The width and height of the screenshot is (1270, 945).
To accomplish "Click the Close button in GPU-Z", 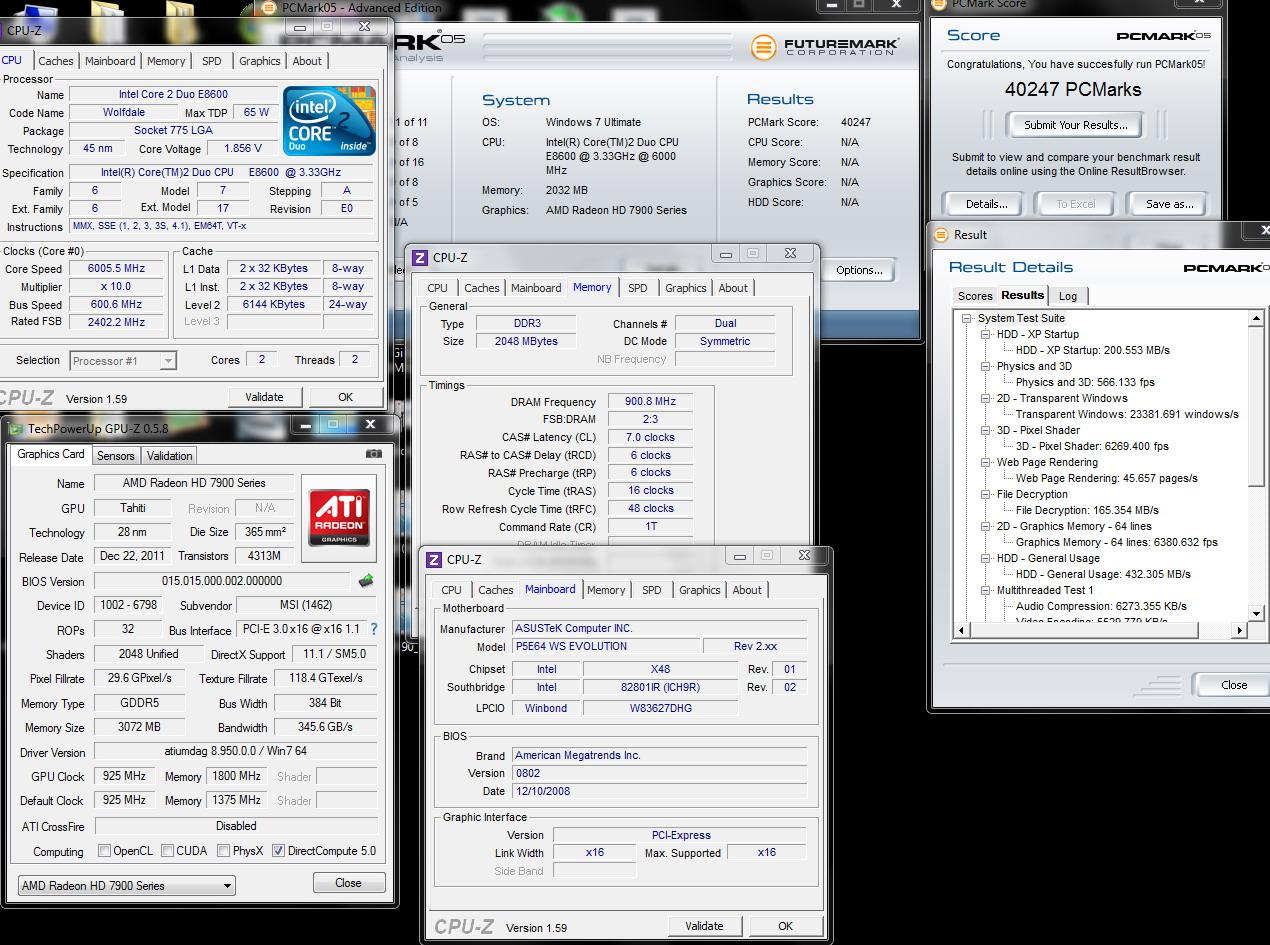I will [x=348, y=883].
